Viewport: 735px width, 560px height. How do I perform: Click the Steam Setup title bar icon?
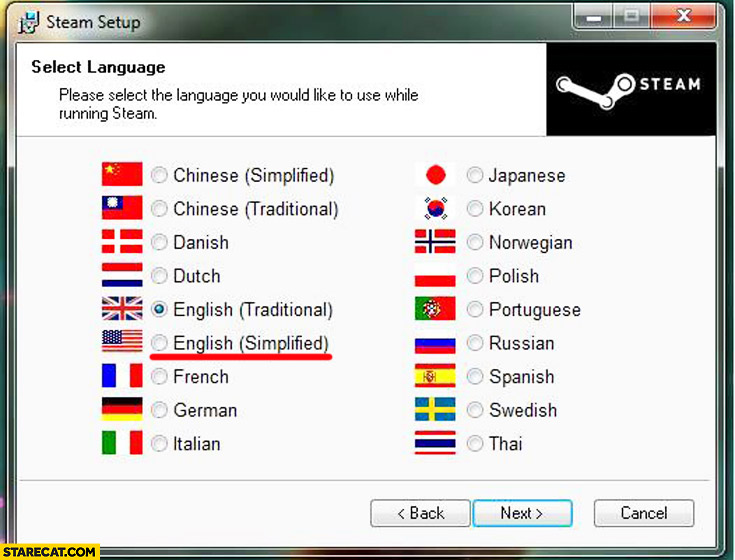[28, 22]
